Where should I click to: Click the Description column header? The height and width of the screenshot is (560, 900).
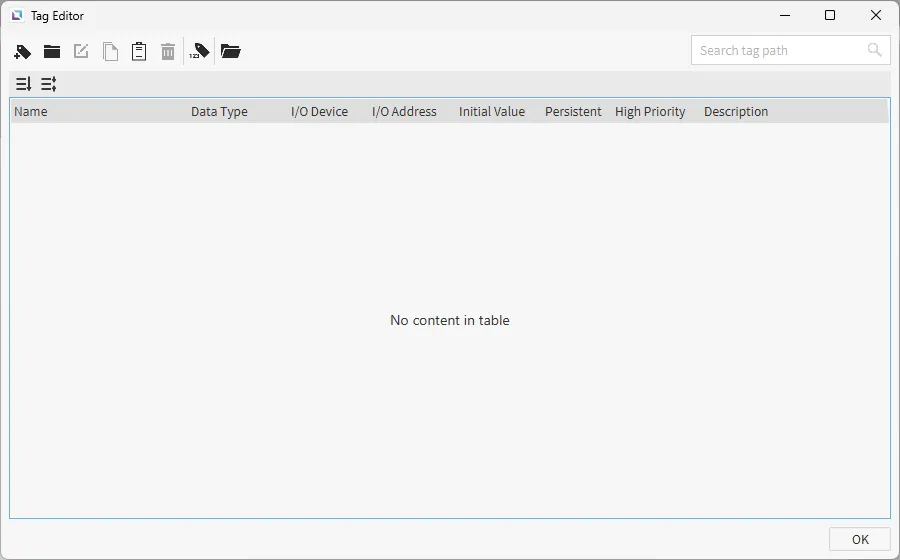tap(736, 112)
